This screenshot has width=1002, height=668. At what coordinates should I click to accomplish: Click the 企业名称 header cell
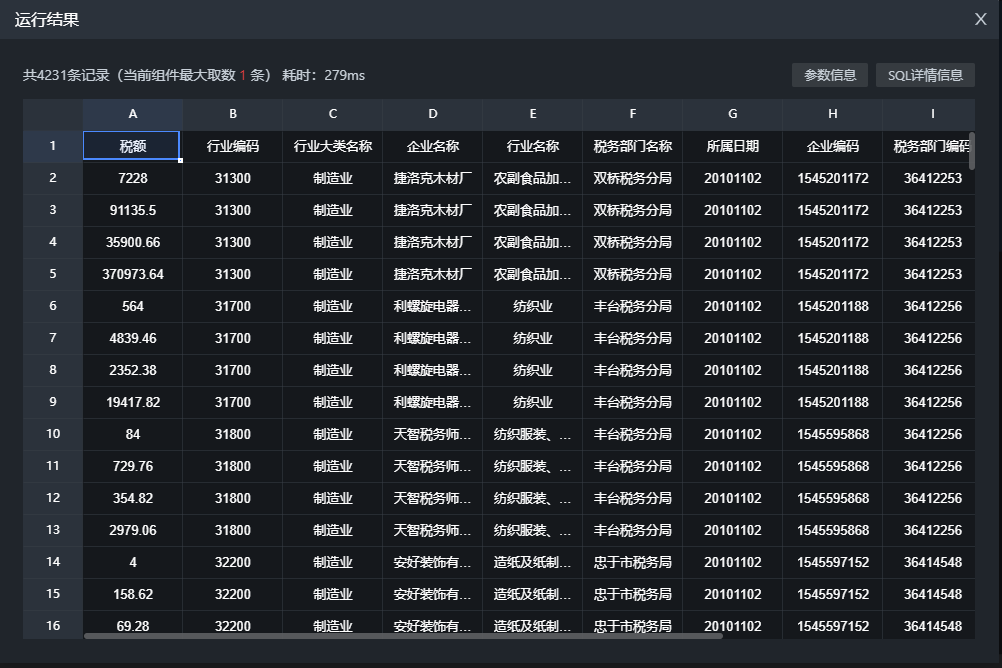coord(433,146)
